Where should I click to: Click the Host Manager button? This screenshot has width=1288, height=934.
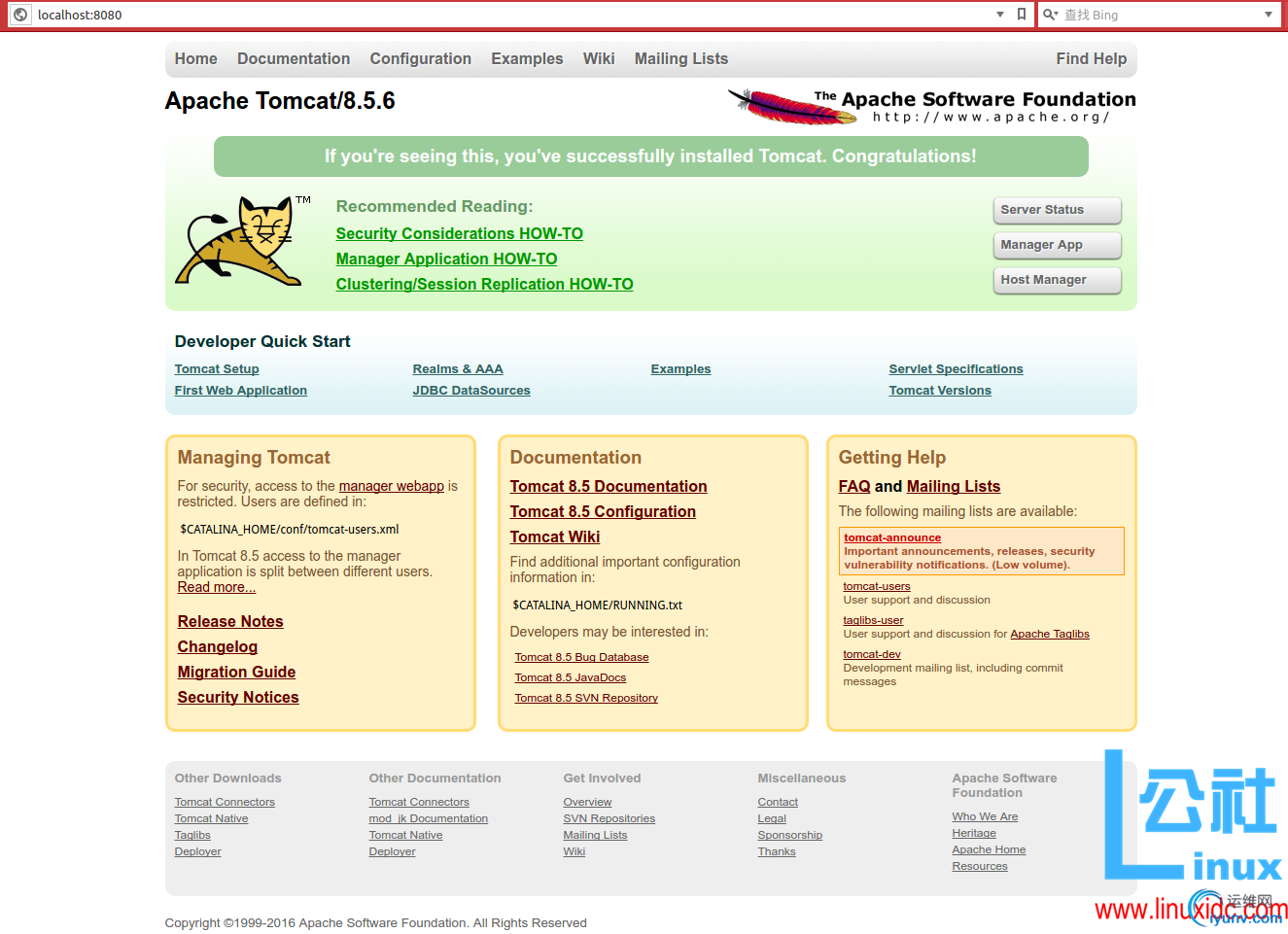pyautogui.click(x=1057, y=280)
